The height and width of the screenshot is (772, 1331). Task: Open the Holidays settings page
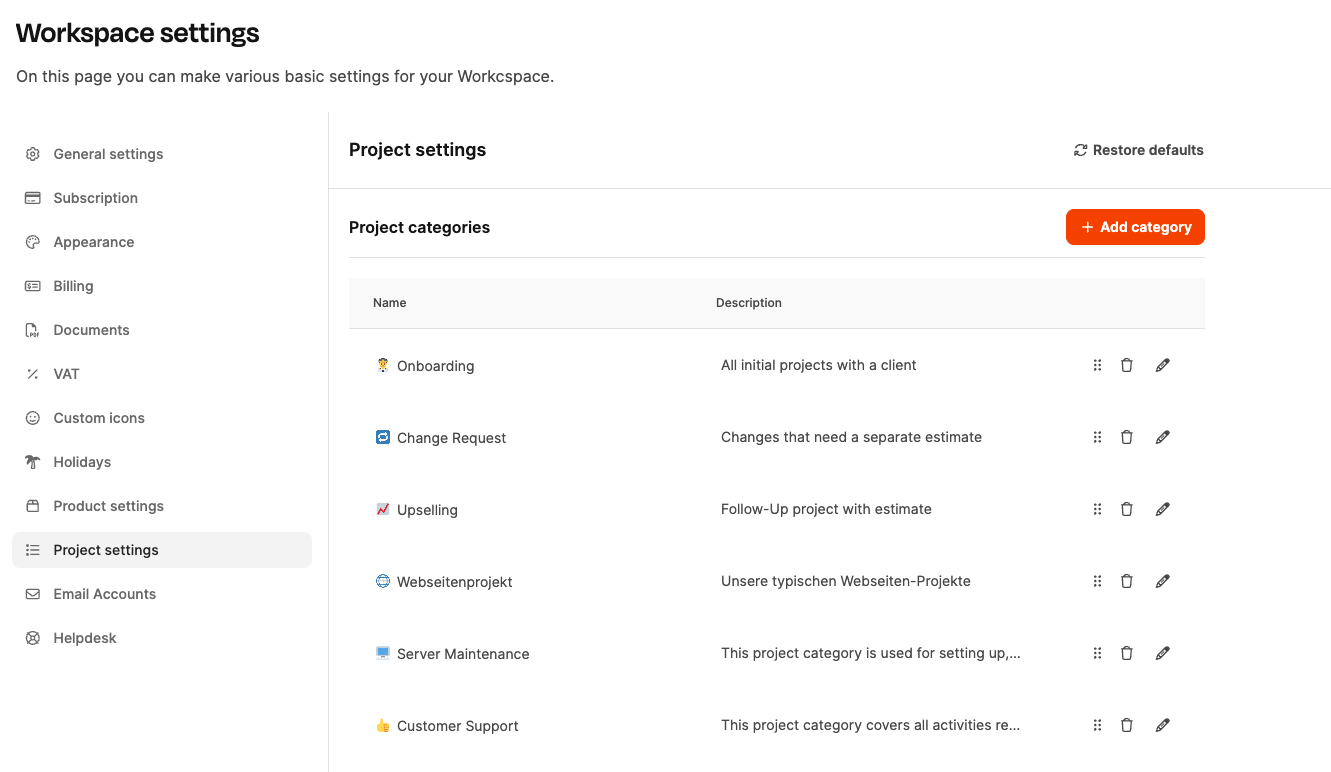pyautogui.click(x=82, y=462)
